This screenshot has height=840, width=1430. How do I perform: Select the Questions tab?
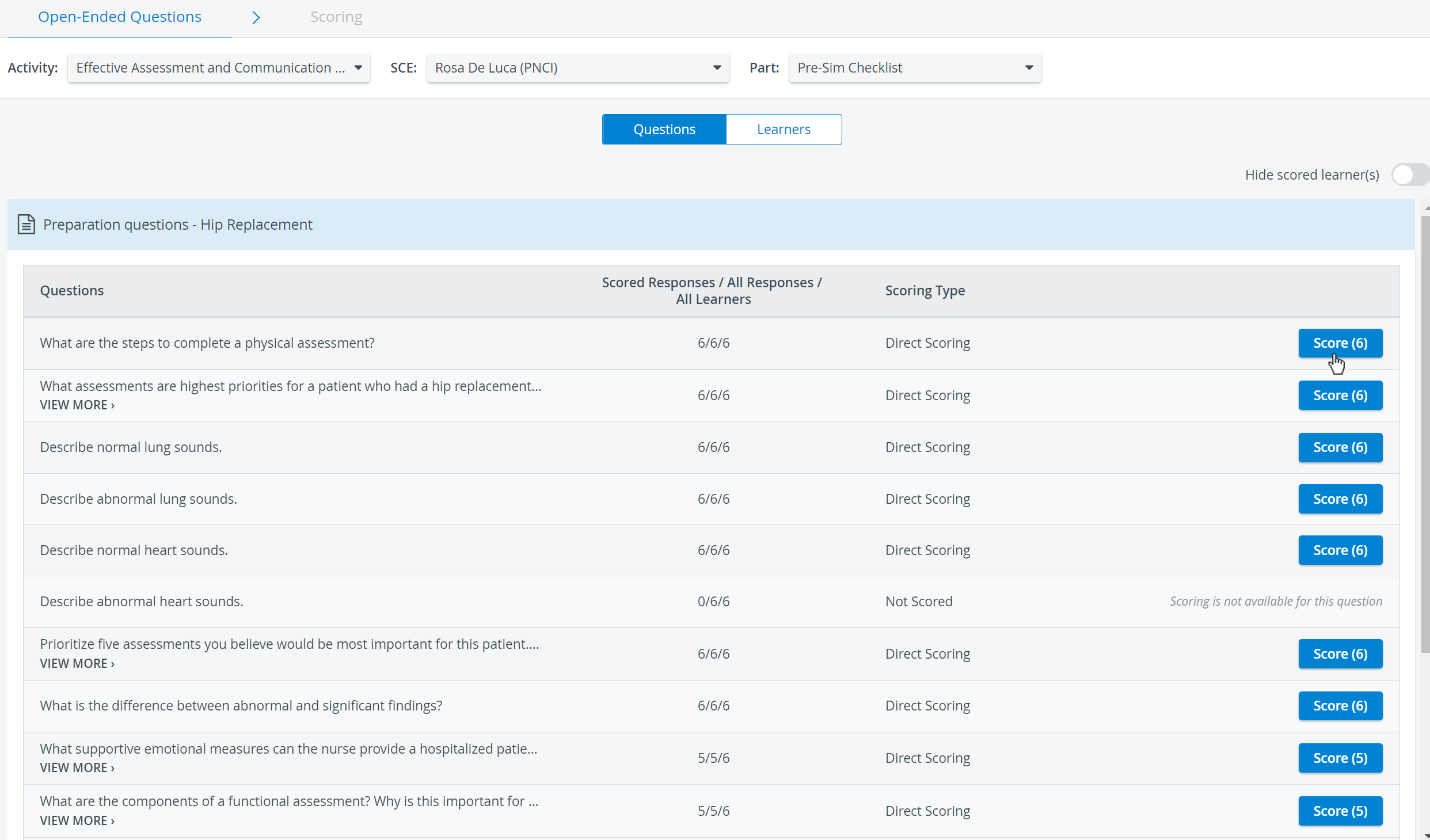(664, 130)
